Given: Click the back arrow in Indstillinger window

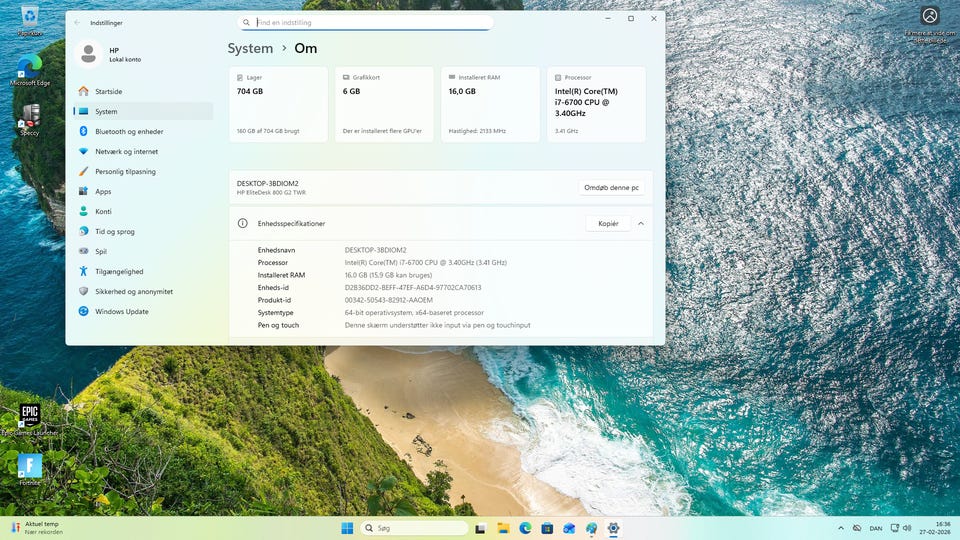Looking at the screenshot, I should pyautogui.click(x=76, y=22).
